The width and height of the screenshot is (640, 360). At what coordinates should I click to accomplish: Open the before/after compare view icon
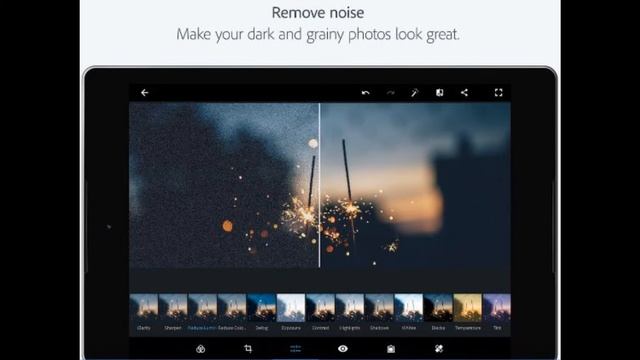click(x=440, y=93)
